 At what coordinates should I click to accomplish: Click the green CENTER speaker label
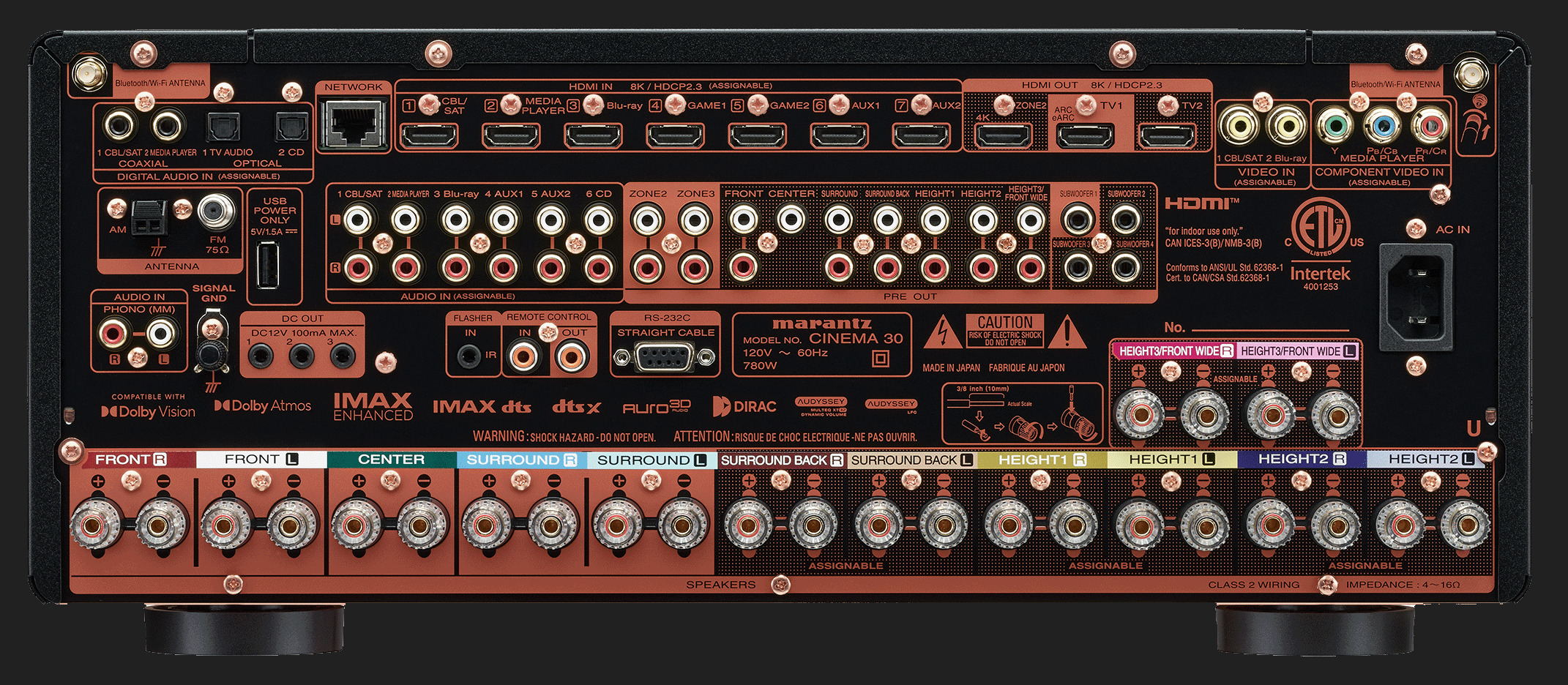coord(391,460)
